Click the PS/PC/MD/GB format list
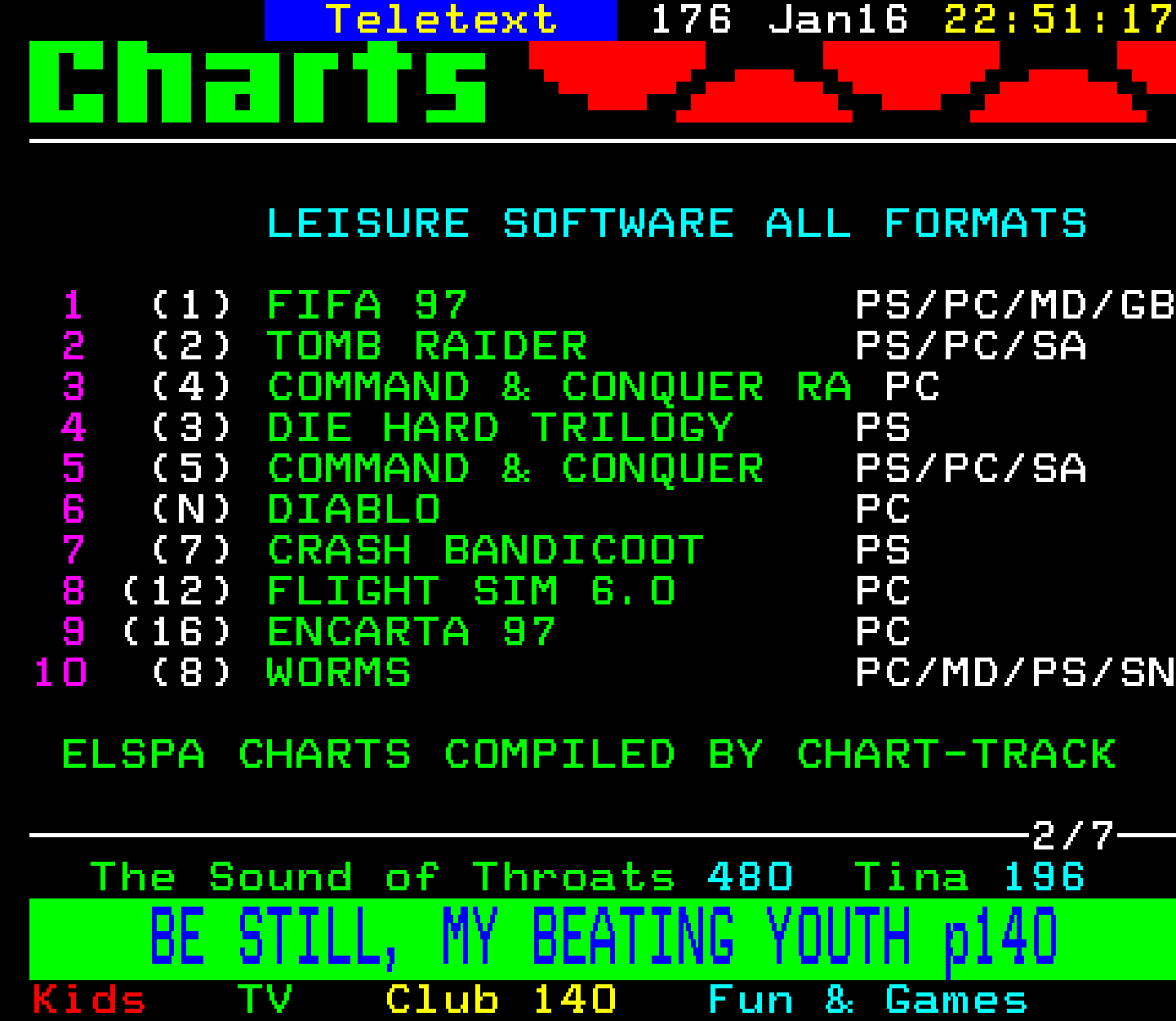Viewport: 1176px width, 1021px height. point(1015,305)
